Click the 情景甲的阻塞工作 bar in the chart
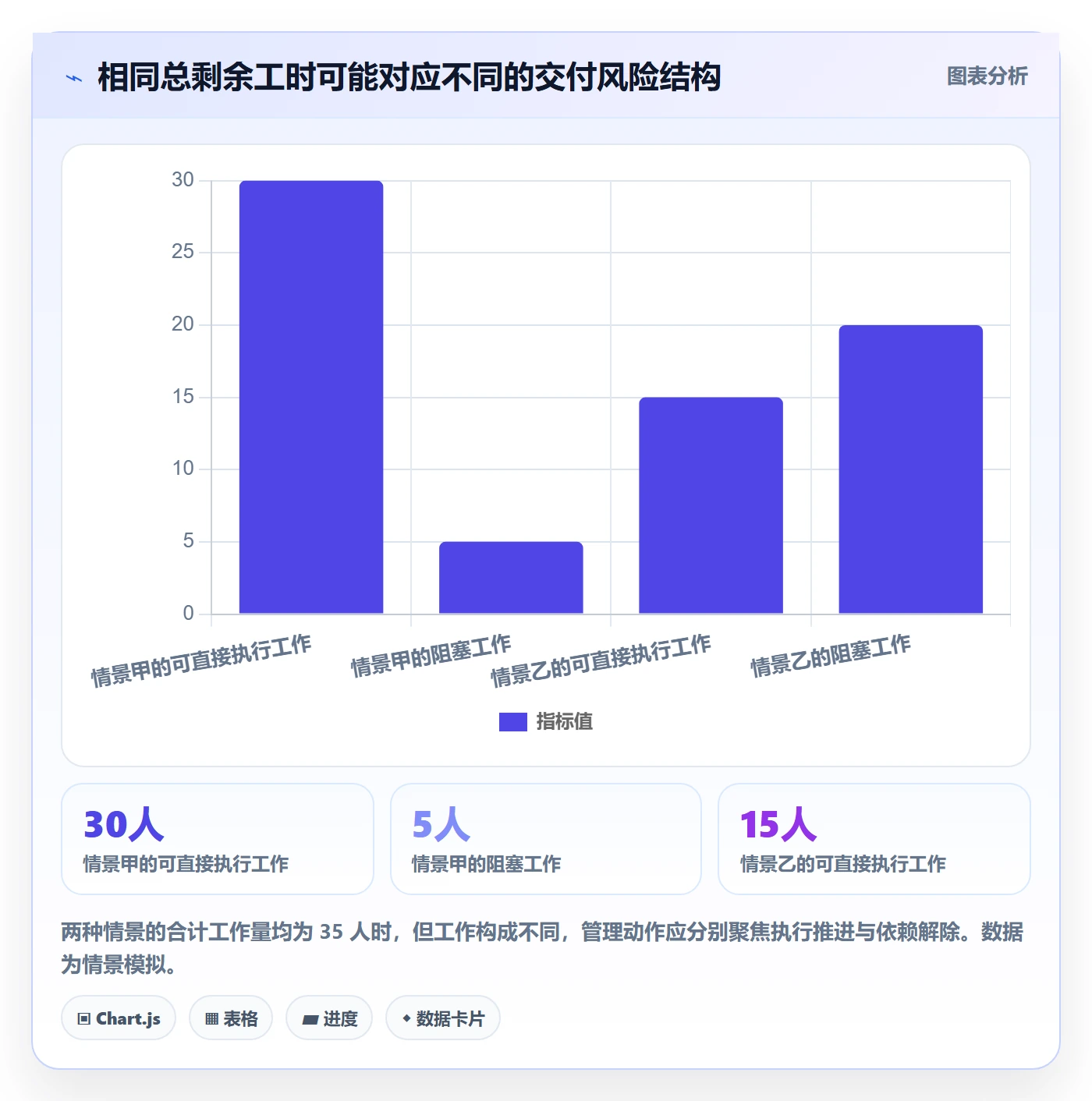Viewport: 1092px width, 1101px height. pyautogui.click(x=511, y=578)
